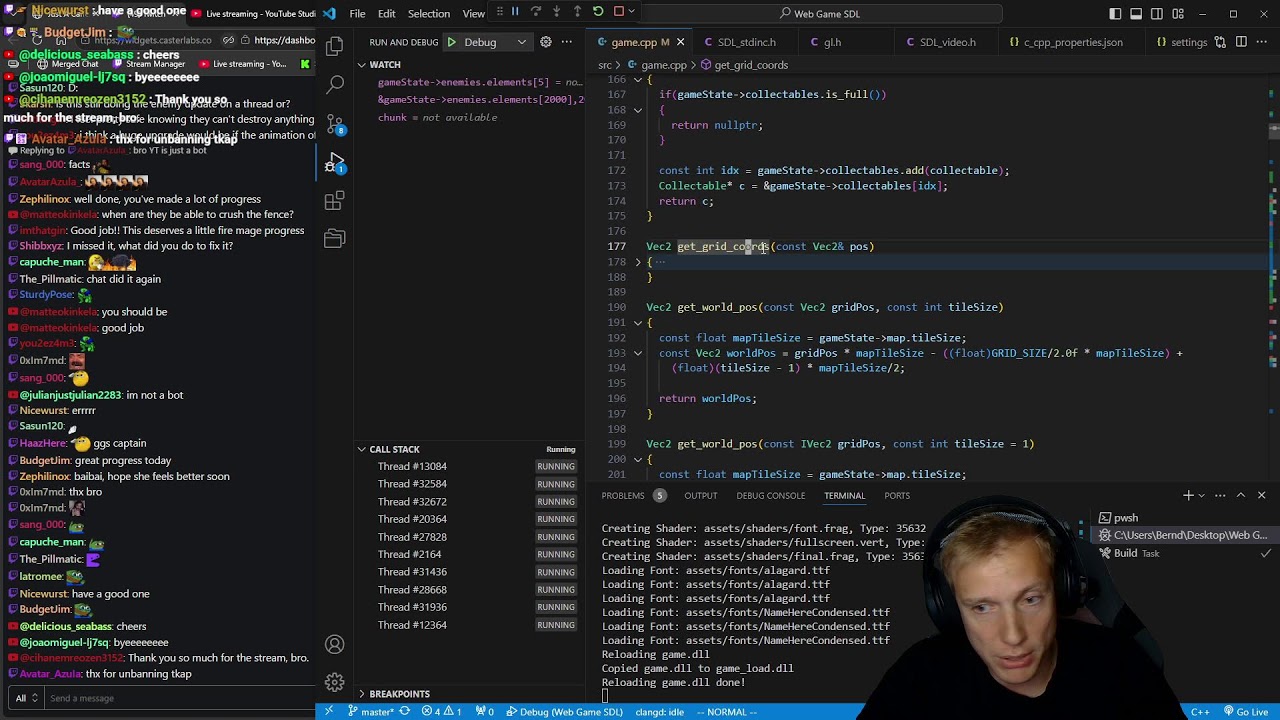This screenshot has height=720, width=1280.
Task: Open the Selection menu
Action: (x=428, y=13)
